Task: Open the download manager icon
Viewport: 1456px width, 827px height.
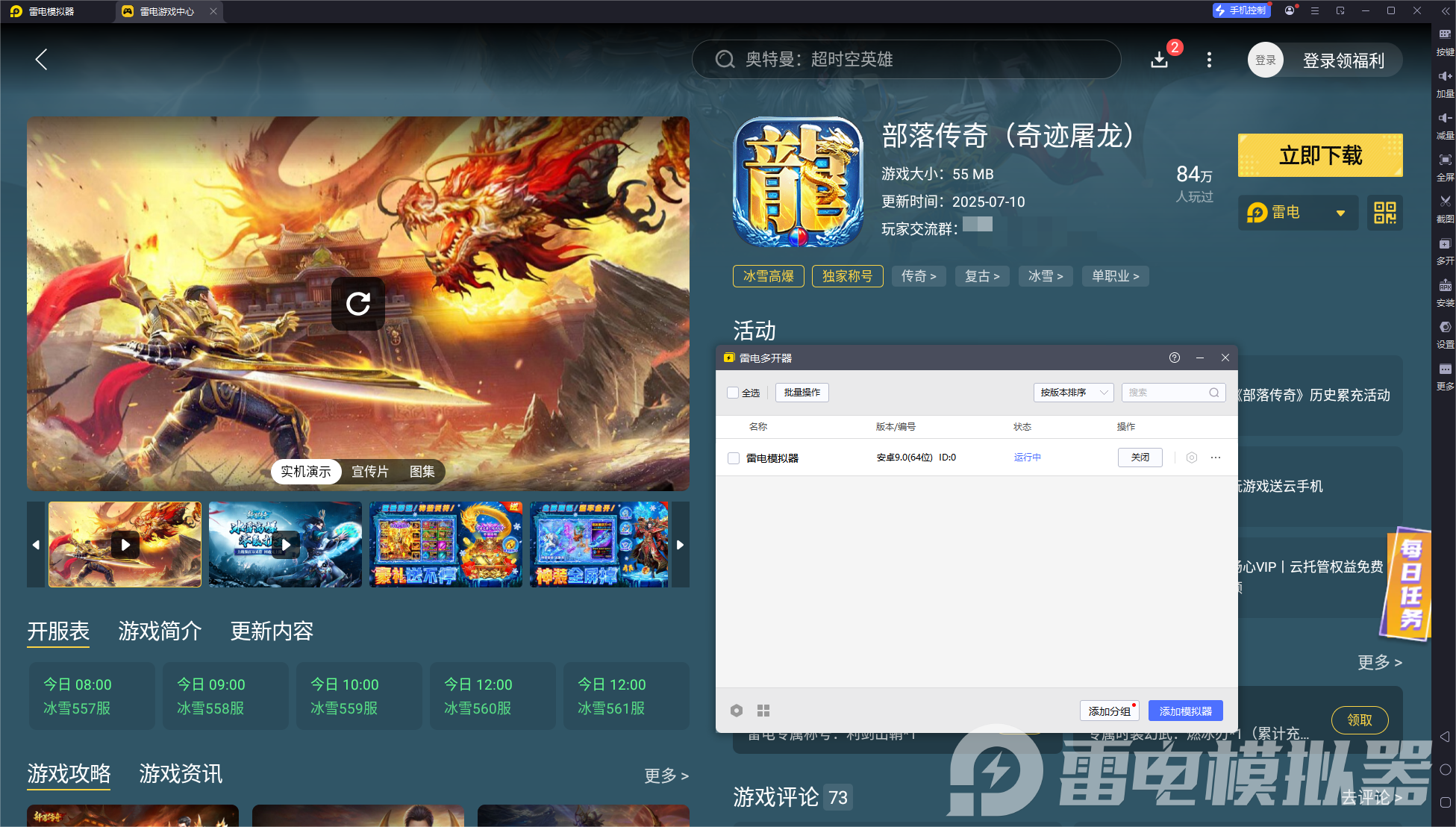Action: 1159,60
